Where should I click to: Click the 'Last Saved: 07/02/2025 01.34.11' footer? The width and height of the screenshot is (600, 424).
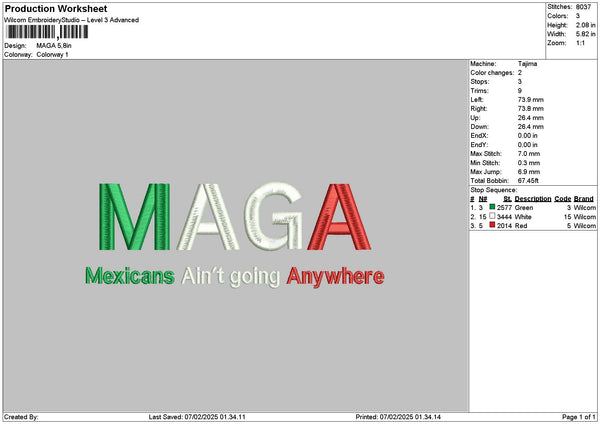(197, 417)
